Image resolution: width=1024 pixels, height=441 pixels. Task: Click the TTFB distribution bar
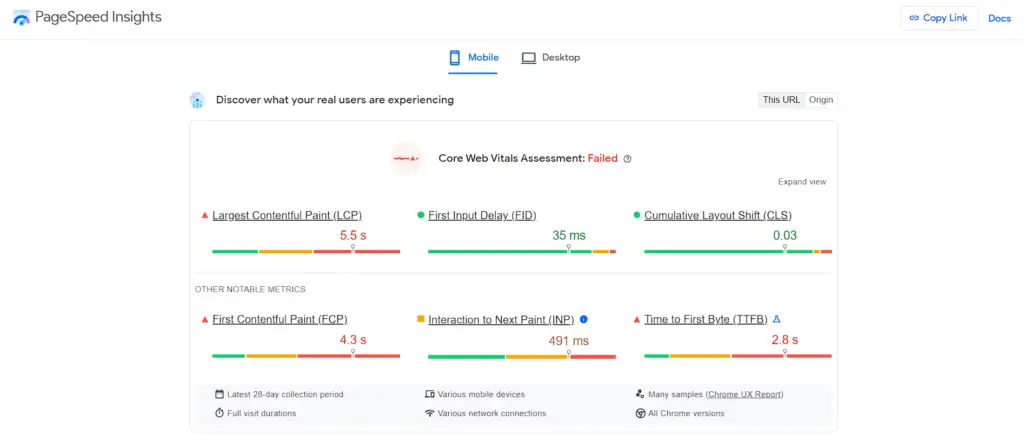[x=738, y=356]
